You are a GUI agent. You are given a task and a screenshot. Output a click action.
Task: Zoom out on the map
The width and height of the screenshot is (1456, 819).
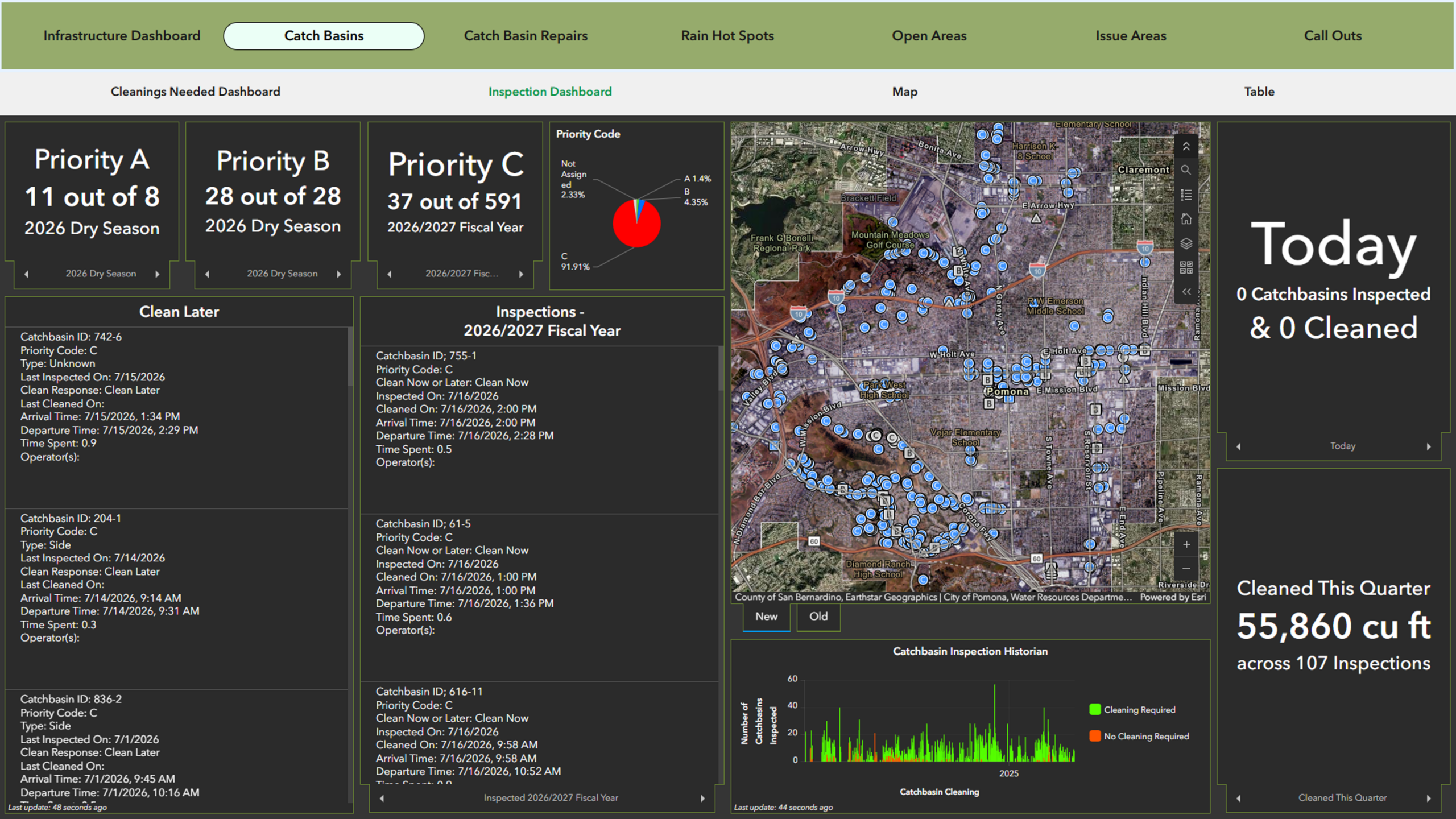tap(1186, 569)
